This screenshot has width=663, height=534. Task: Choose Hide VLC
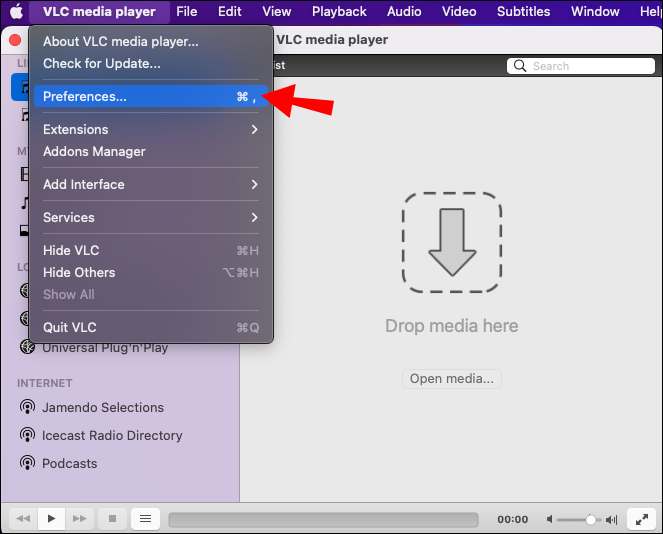click(151, 250)
